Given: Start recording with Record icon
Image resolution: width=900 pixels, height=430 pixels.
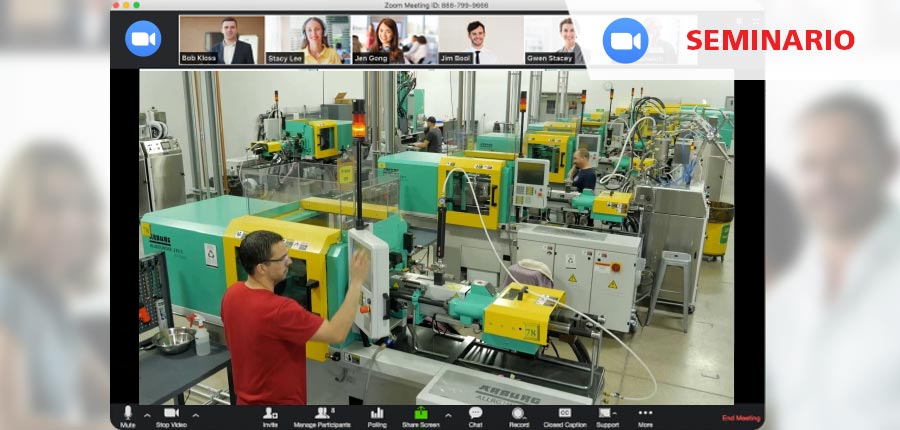Looking at the screenshot, I should (518, 413).
